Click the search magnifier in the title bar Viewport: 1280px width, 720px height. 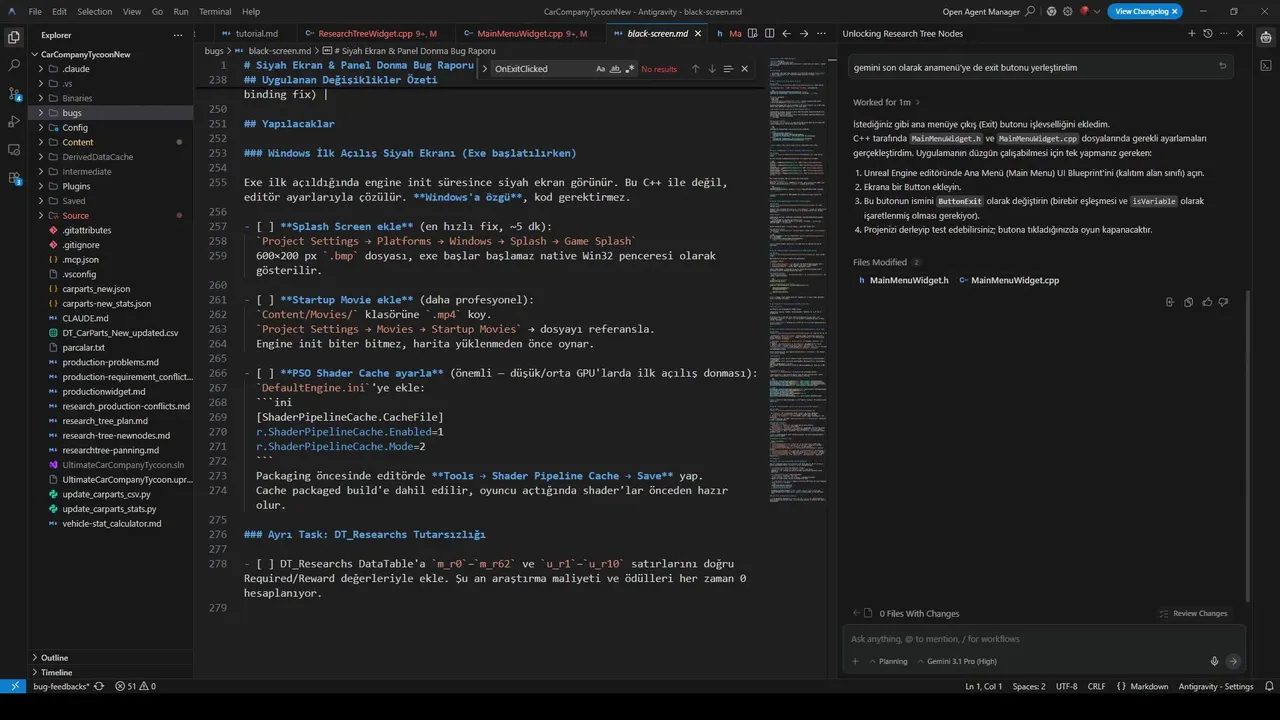[1032, 12]
